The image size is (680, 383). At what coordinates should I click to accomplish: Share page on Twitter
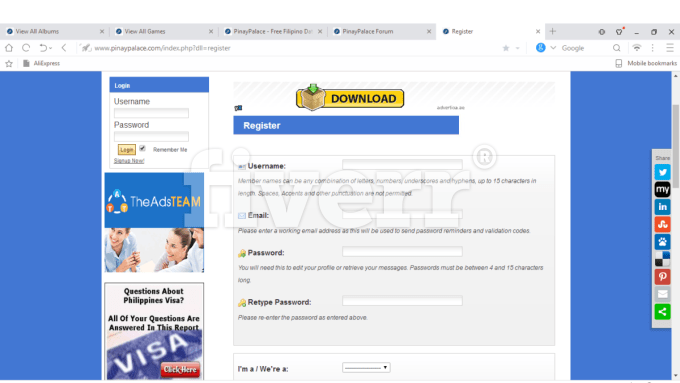point(662,172)
